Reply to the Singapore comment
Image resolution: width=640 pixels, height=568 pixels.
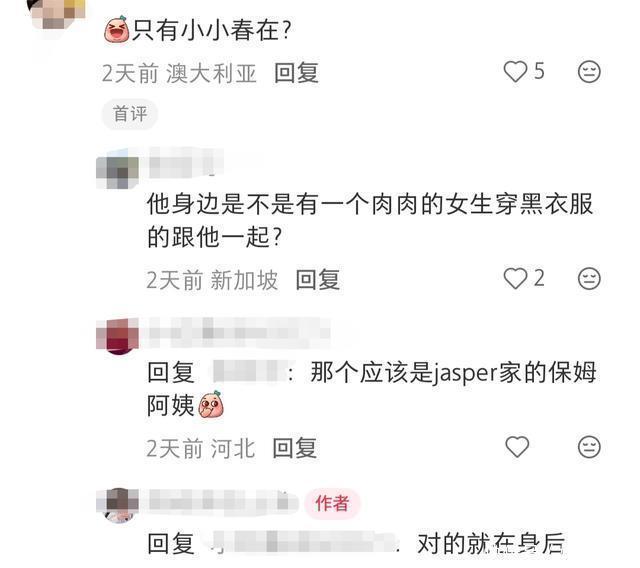[318, 280]
